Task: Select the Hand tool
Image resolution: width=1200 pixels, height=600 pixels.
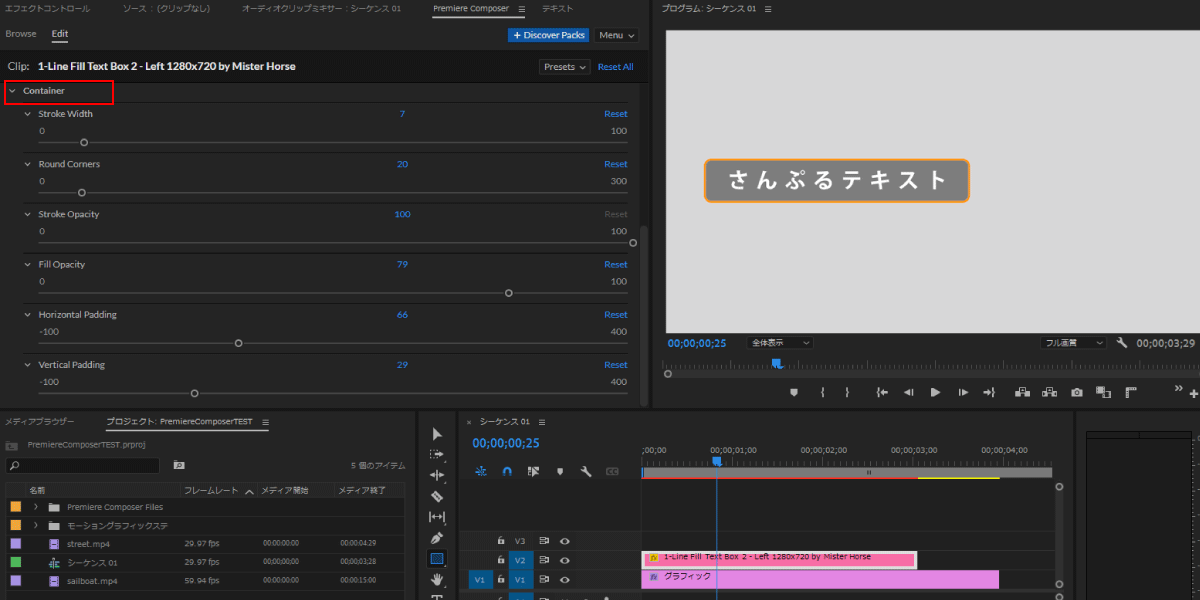Action: 437,580
